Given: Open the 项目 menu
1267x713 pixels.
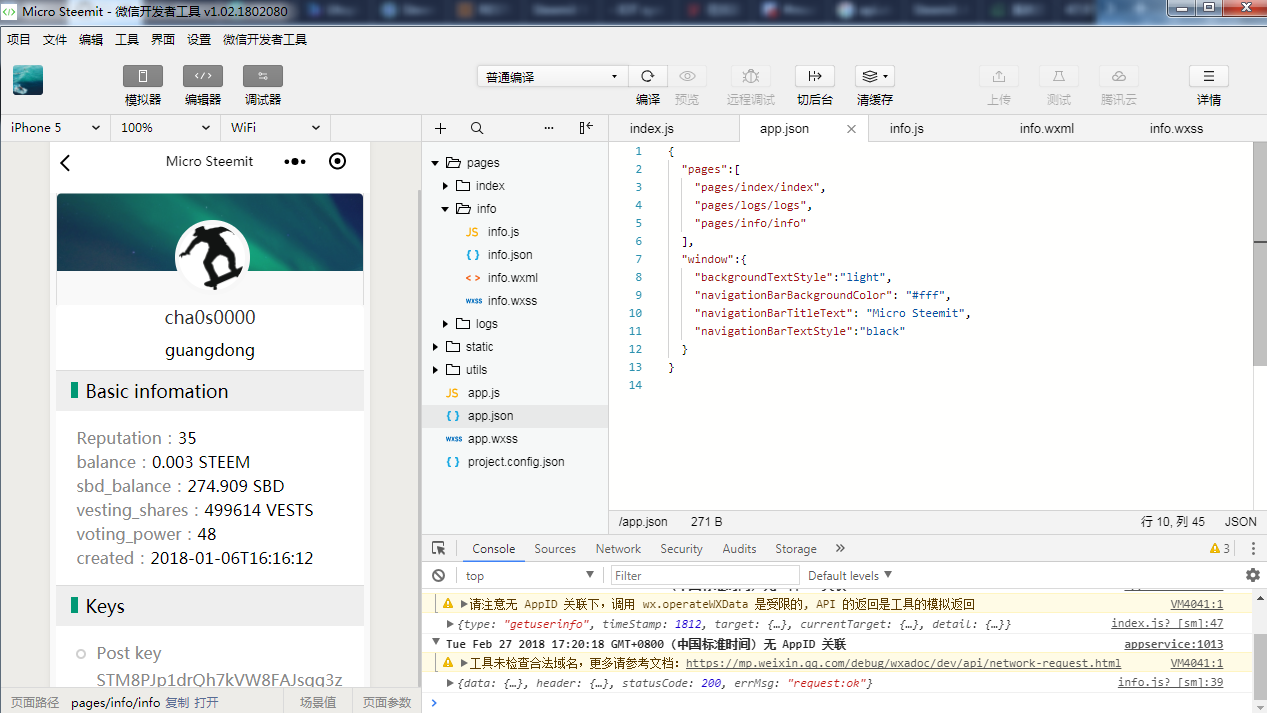Looking at the screenshot, I should click(19, 40).
